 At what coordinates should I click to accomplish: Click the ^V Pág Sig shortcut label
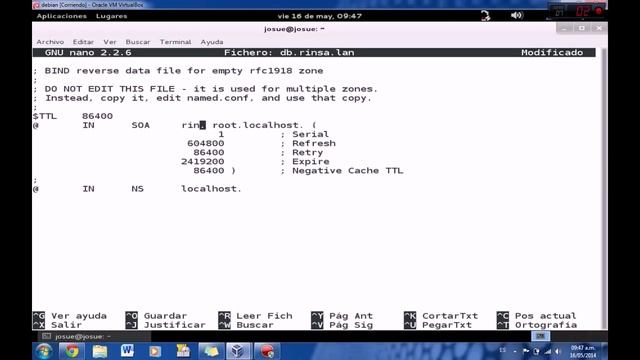[x=342, y=325]
